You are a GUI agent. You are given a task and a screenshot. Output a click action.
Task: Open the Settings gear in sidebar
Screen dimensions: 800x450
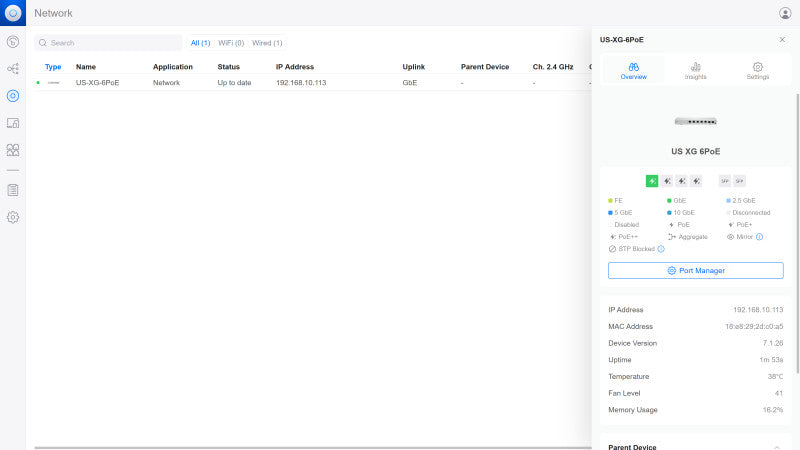[x=13, y=217]
